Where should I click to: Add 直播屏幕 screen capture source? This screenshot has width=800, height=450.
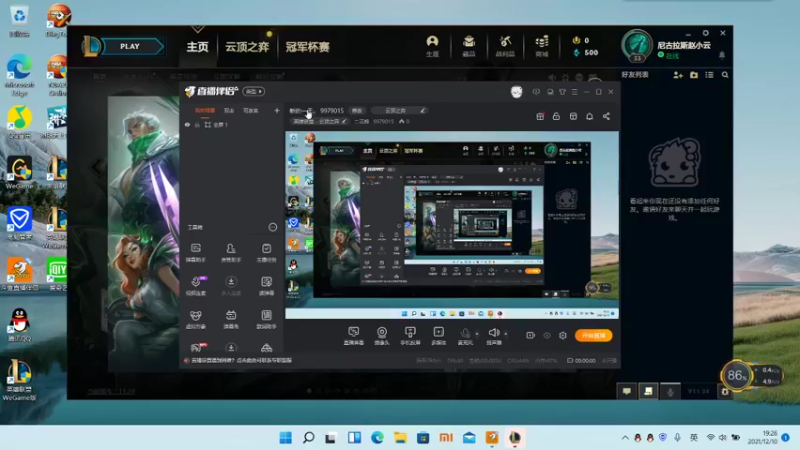pos(353,336)
